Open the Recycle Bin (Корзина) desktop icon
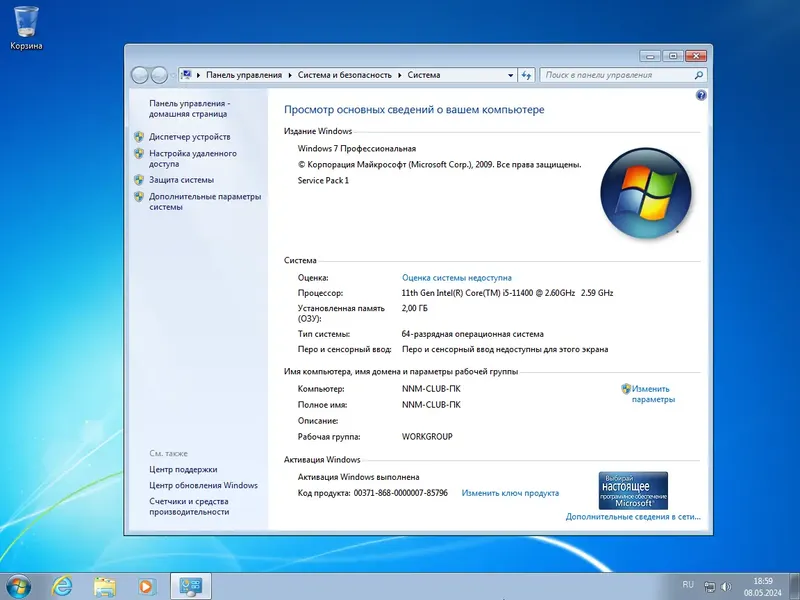Screen dimensions: 800x600 pyautogui.click(x=26, y=28)
